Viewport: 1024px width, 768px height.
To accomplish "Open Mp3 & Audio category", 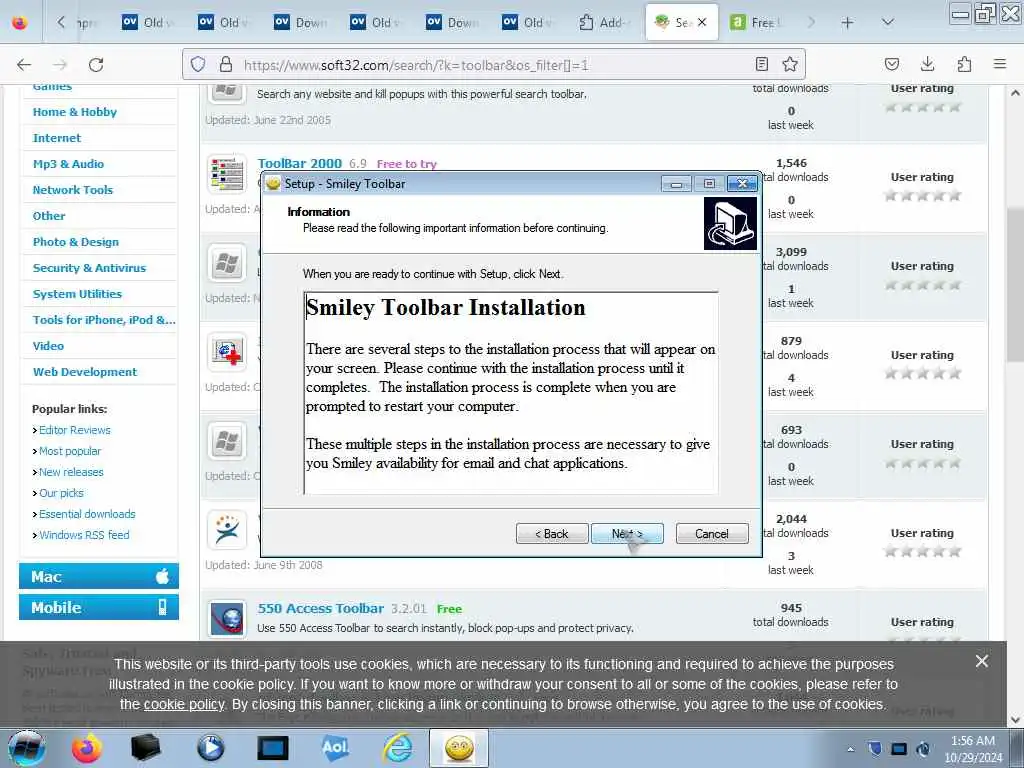I will [x=68, y=164].
